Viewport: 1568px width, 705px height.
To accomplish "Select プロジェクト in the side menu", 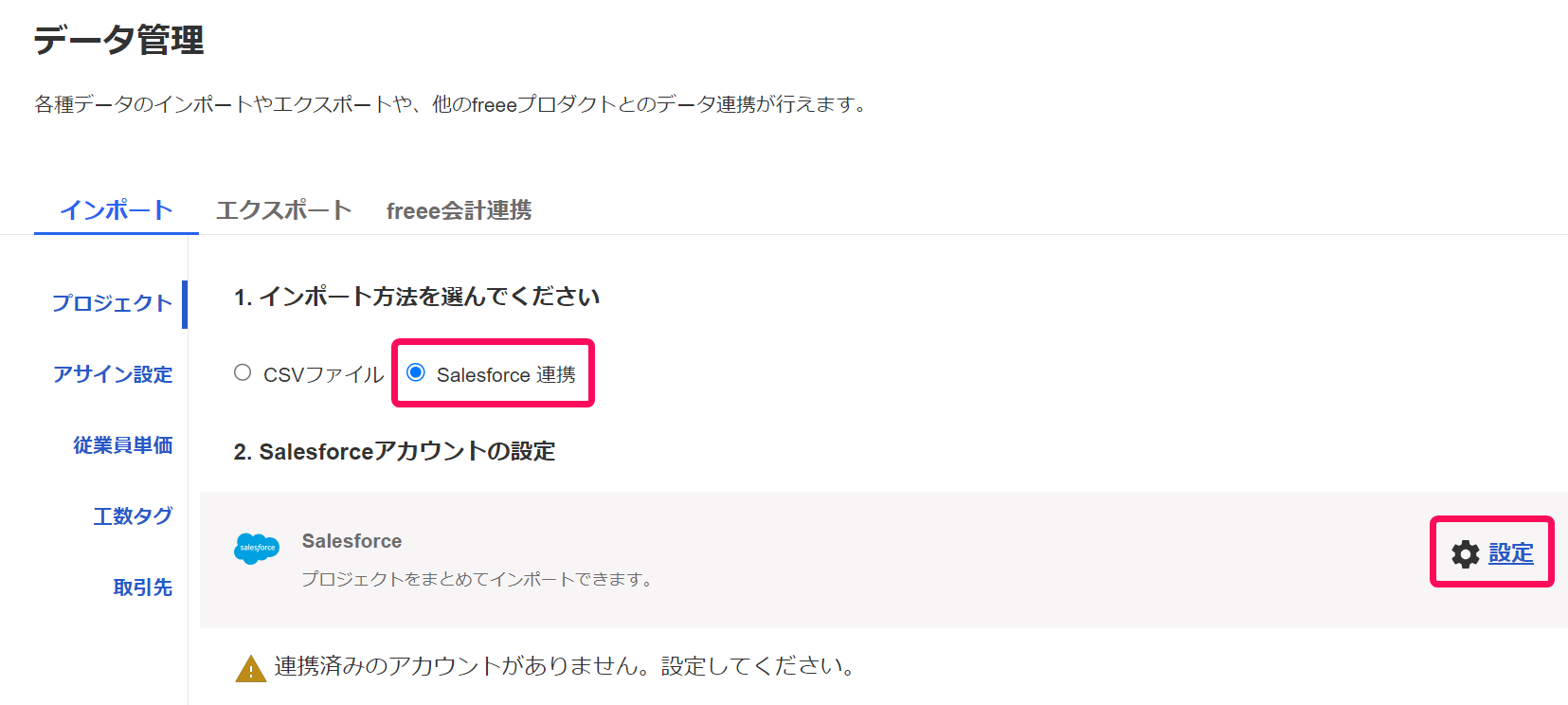I will (112, 303).
